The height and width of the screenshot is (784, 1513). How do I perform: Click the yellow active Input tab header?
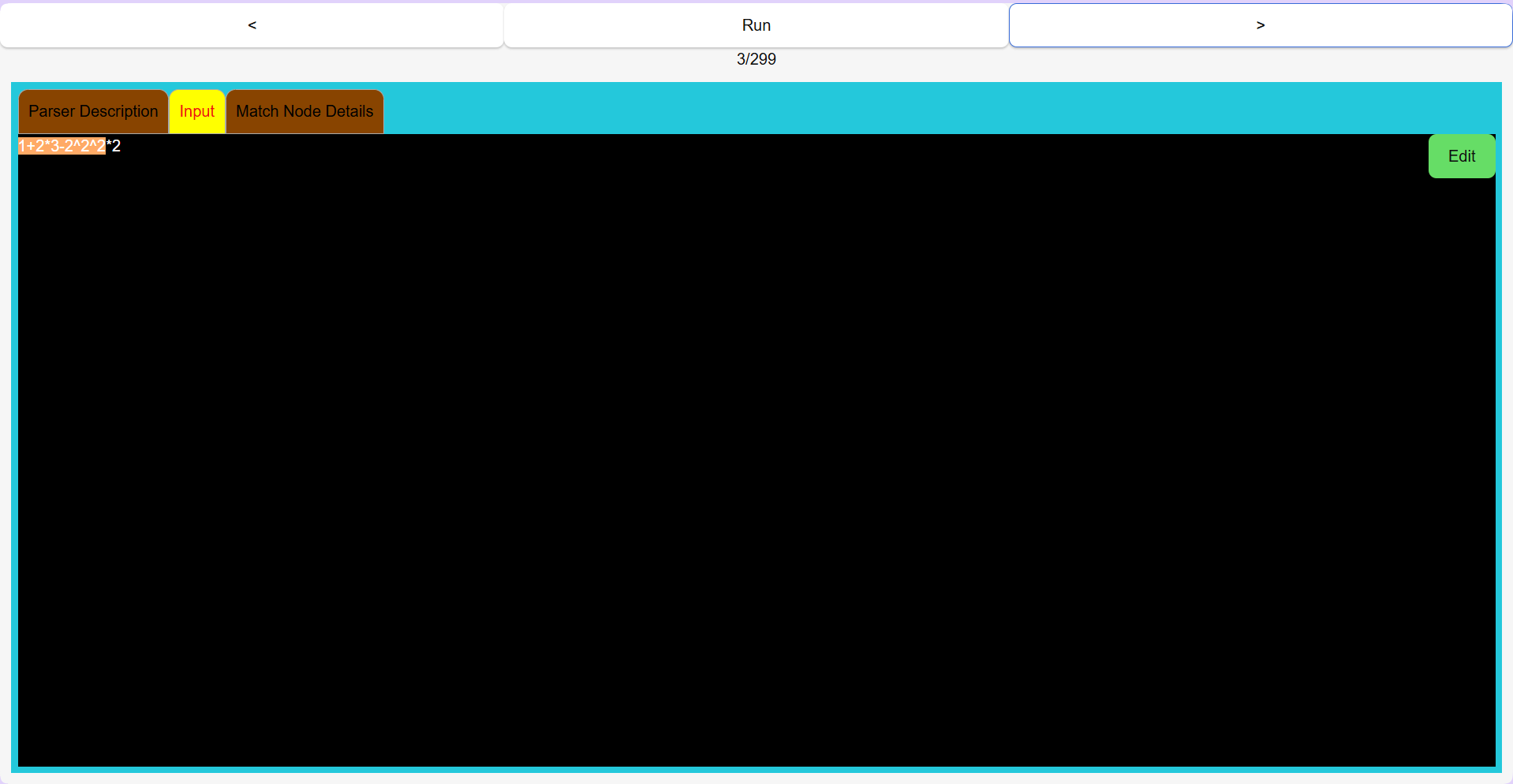click(x=196, y=111)
